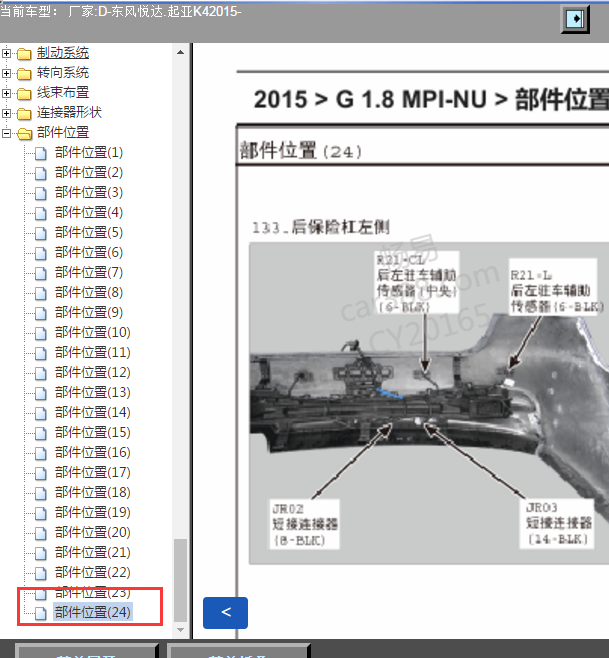Click tree scrollbar up arrow

[x=180, y=52]
